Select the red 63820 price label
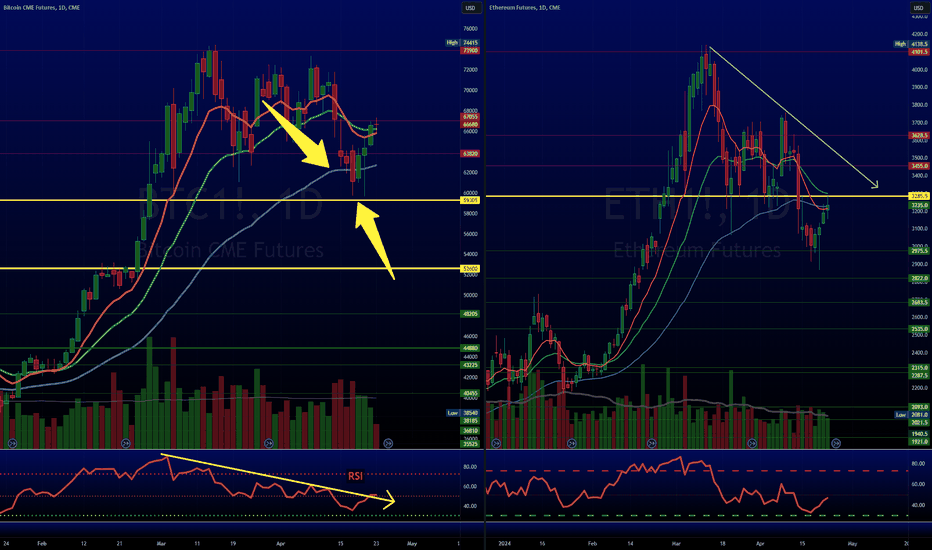 470,153
